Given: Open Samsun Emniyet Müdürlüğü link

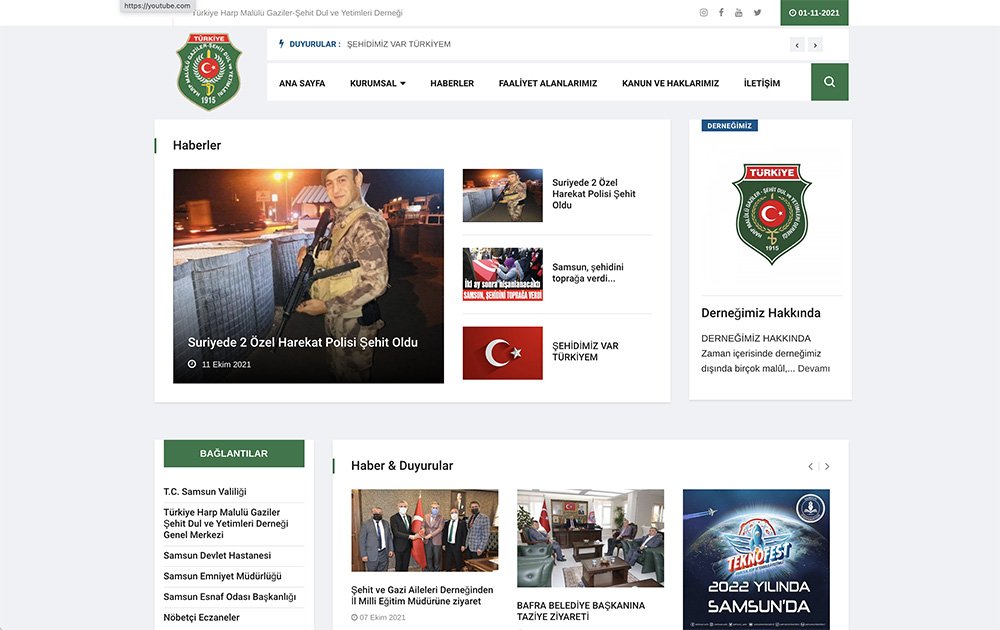Looking at the screenshot, I should click(x=222, y=576).
